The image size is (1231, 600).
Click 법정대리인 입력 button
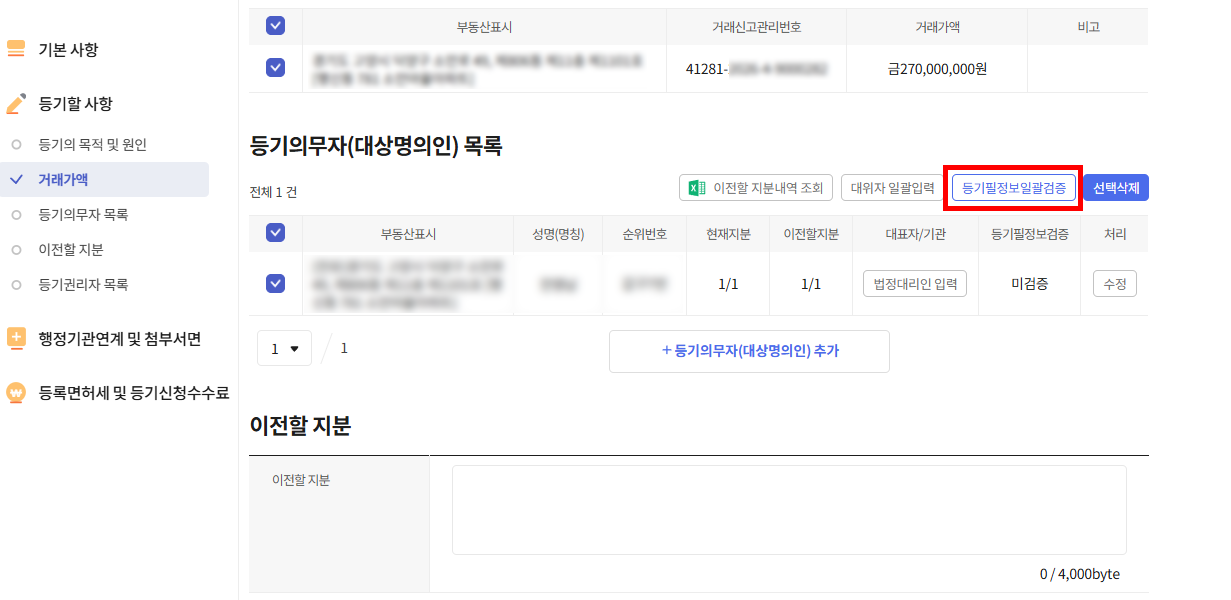pyautogui.click(x=914, y=284)
